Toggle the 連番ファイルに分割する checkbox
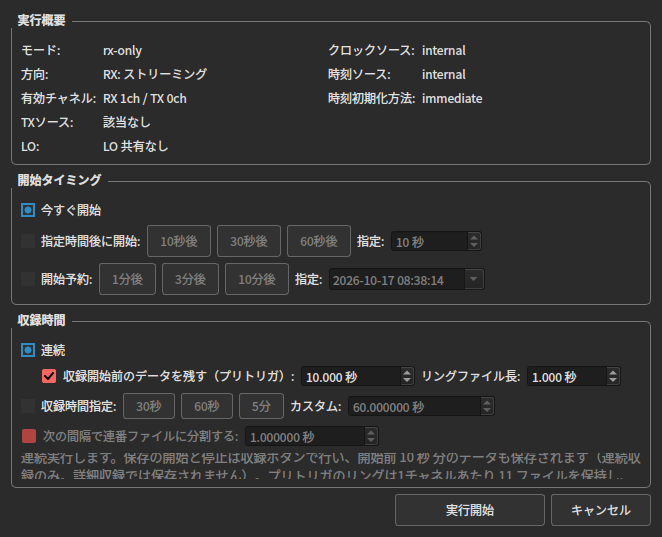Viewport: 662px width, 537px height. (29, 436)
